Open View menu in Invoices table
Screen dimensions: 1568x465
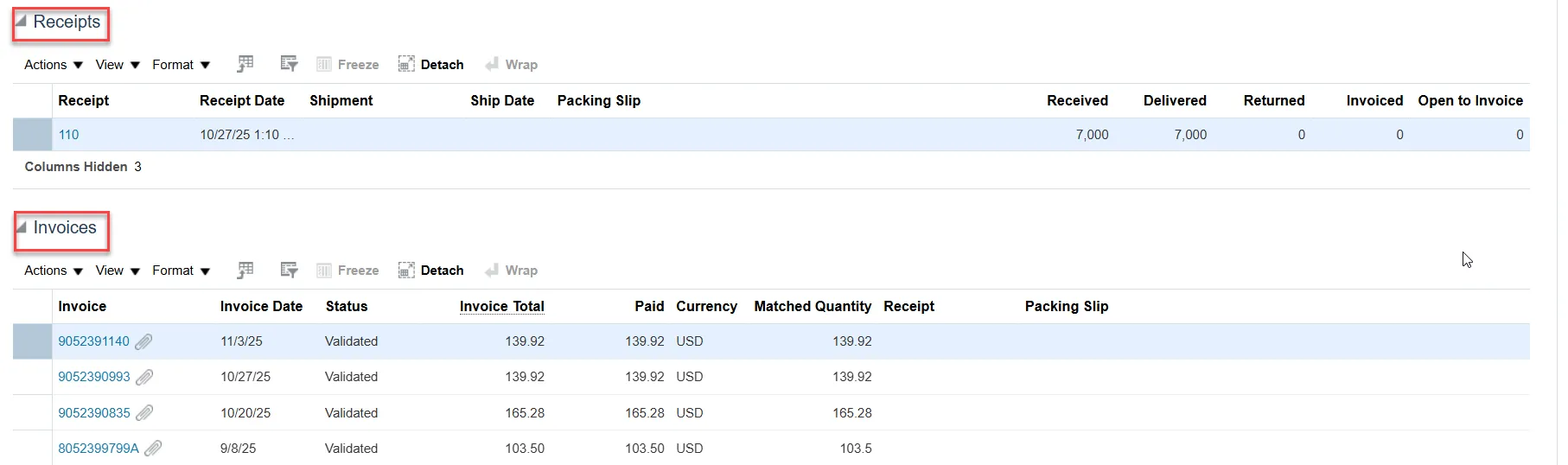(118, 271)
